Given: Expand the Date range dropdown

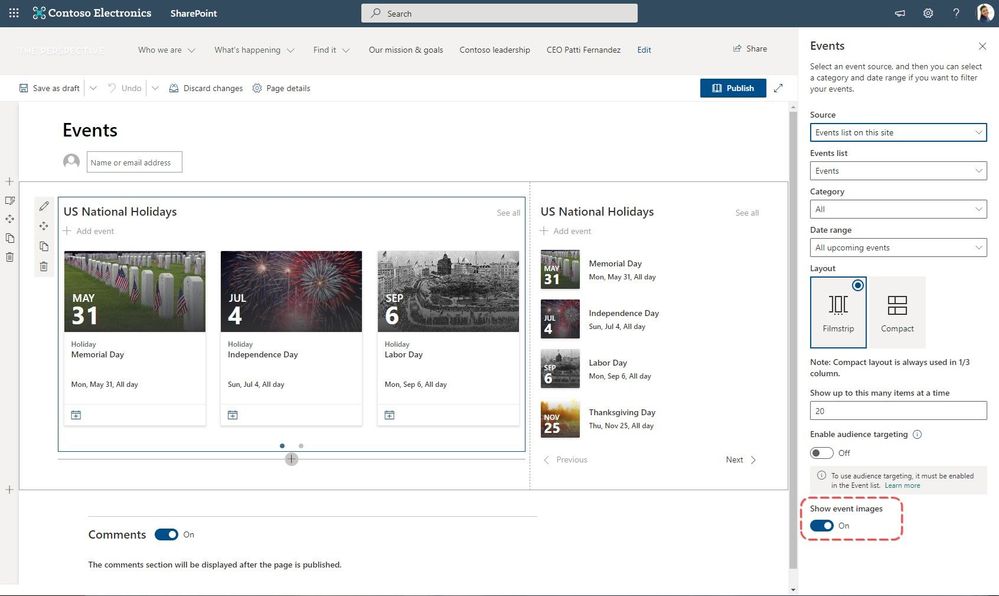Looking at the screenshot, I should (x=898, y=247).
